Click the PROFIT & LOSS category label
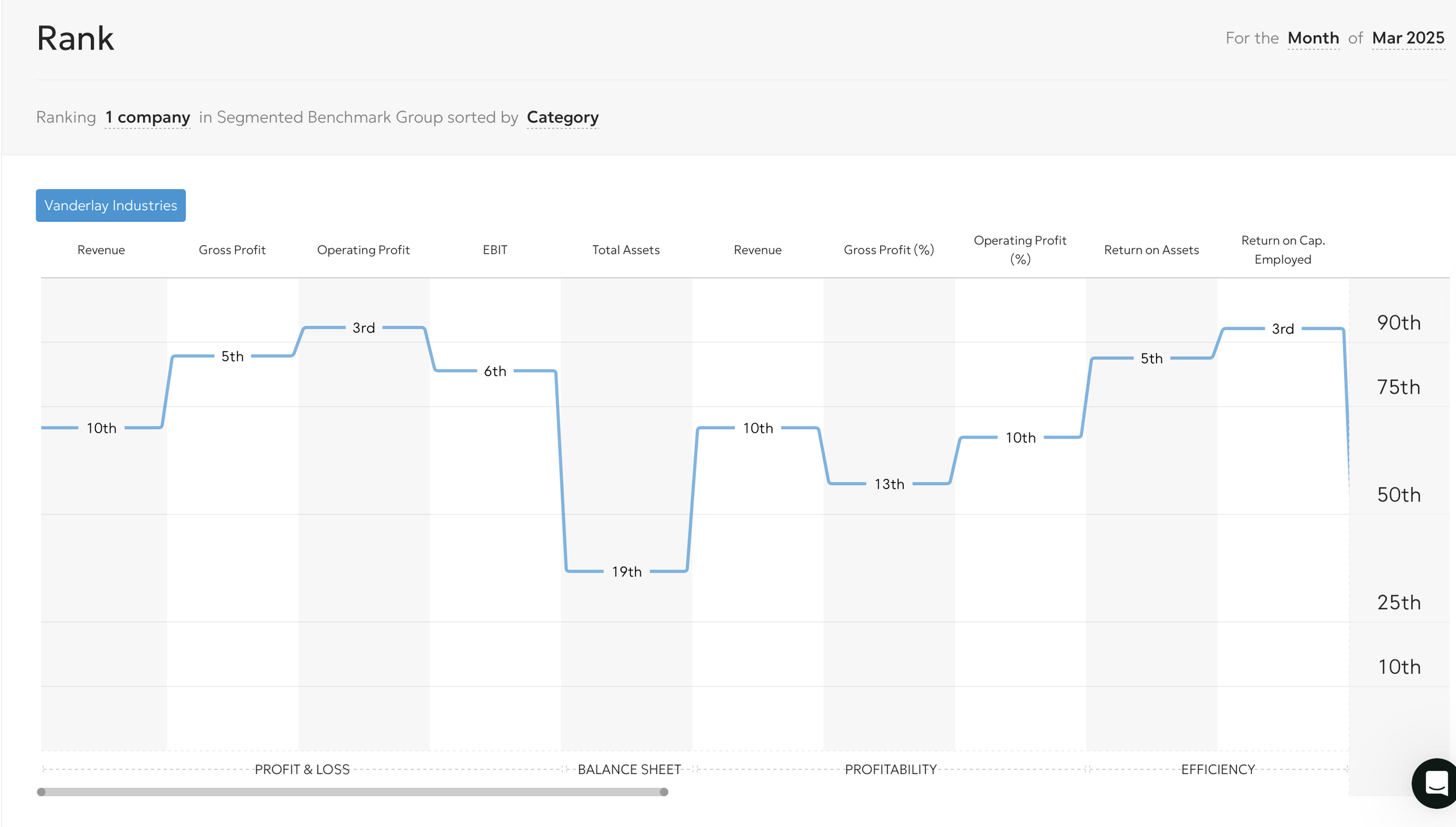 pyautogui.click(x=302, y=769)
